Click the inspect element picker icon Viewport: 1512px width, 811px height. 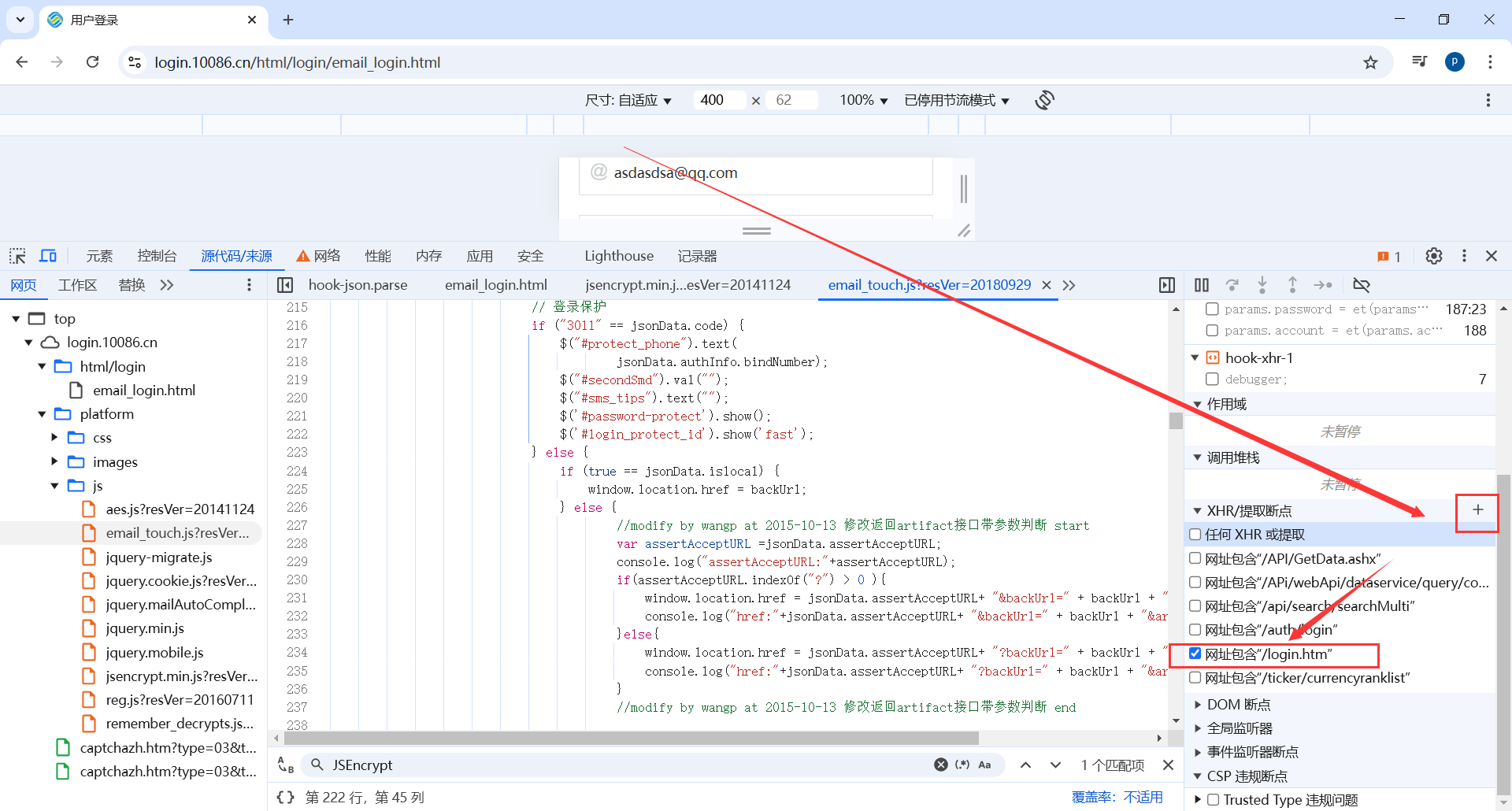[x=17, y=256]
